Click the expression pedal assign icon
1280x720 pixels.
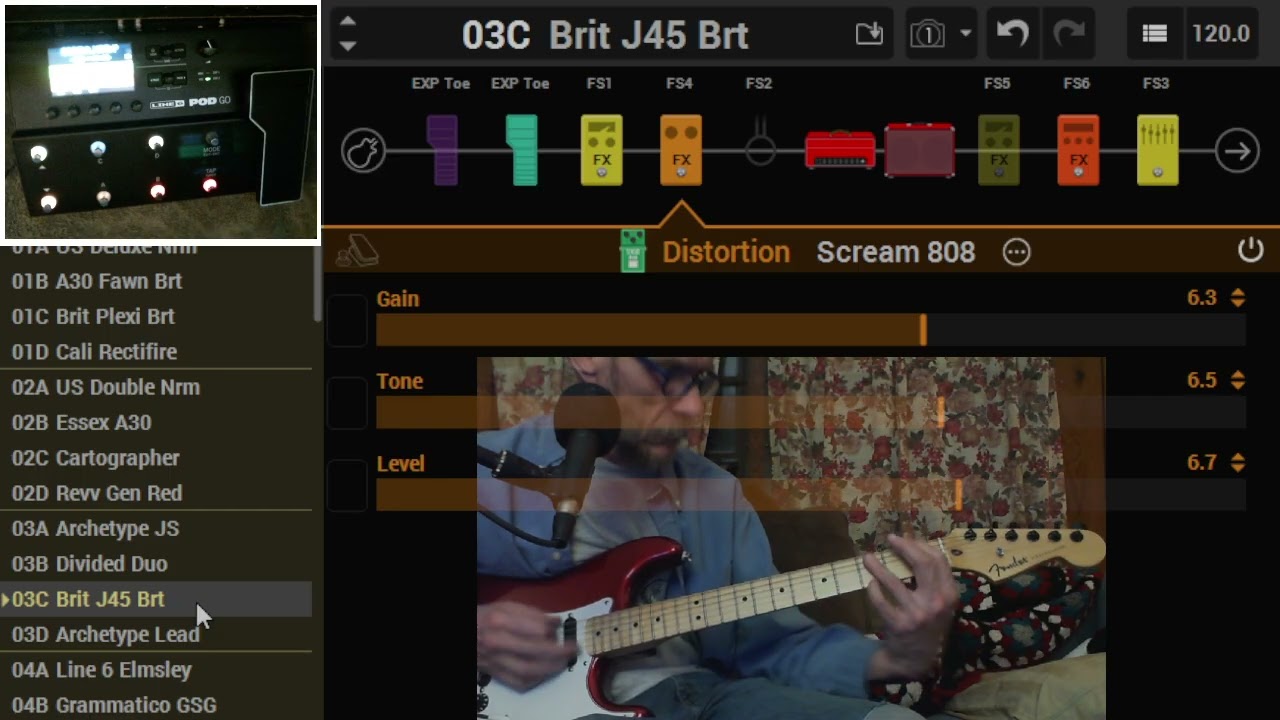pyautogui.click(x=356, y=252)
